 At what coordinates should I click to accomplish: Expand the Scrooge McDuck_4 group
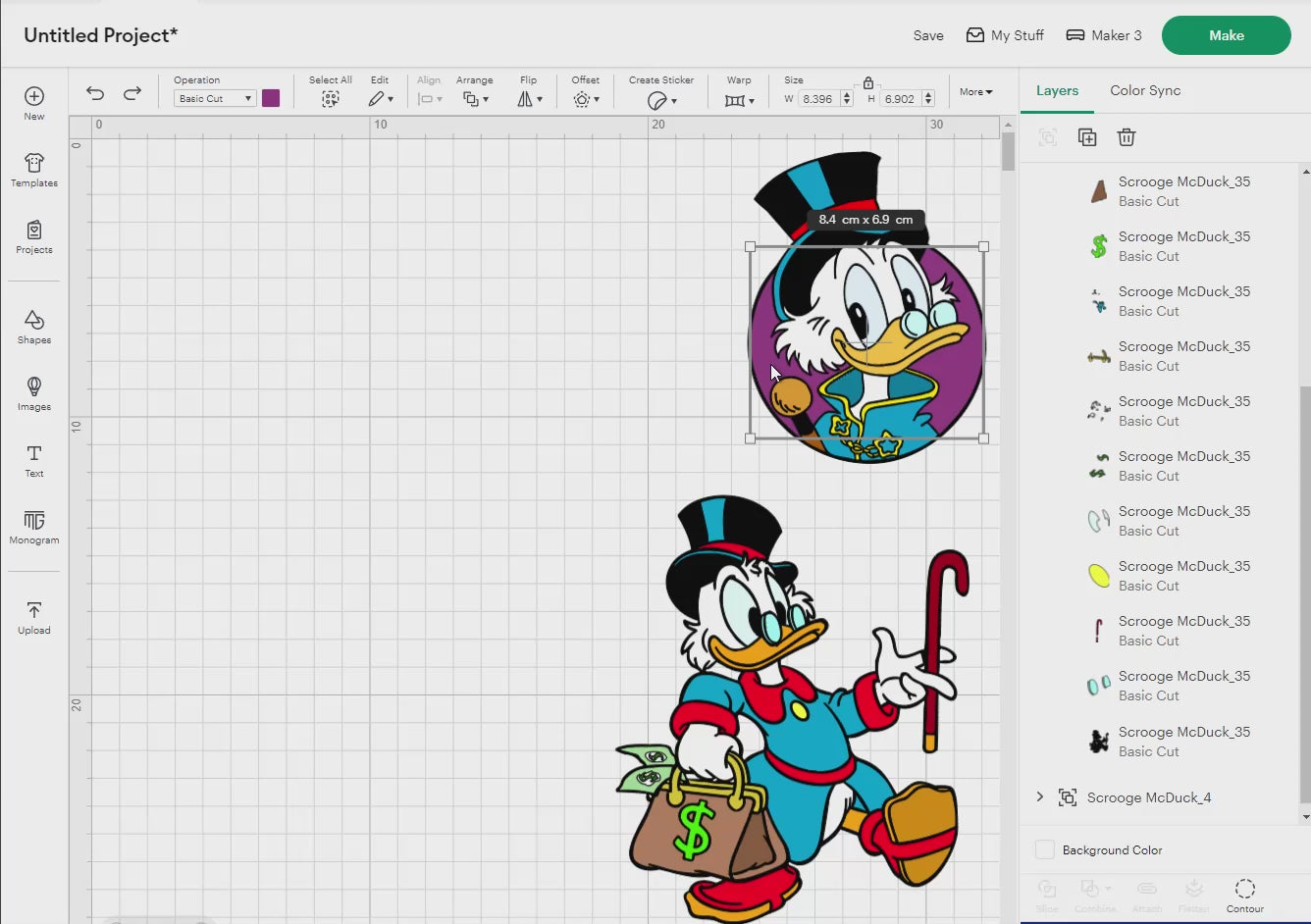tap(1040, 797)
